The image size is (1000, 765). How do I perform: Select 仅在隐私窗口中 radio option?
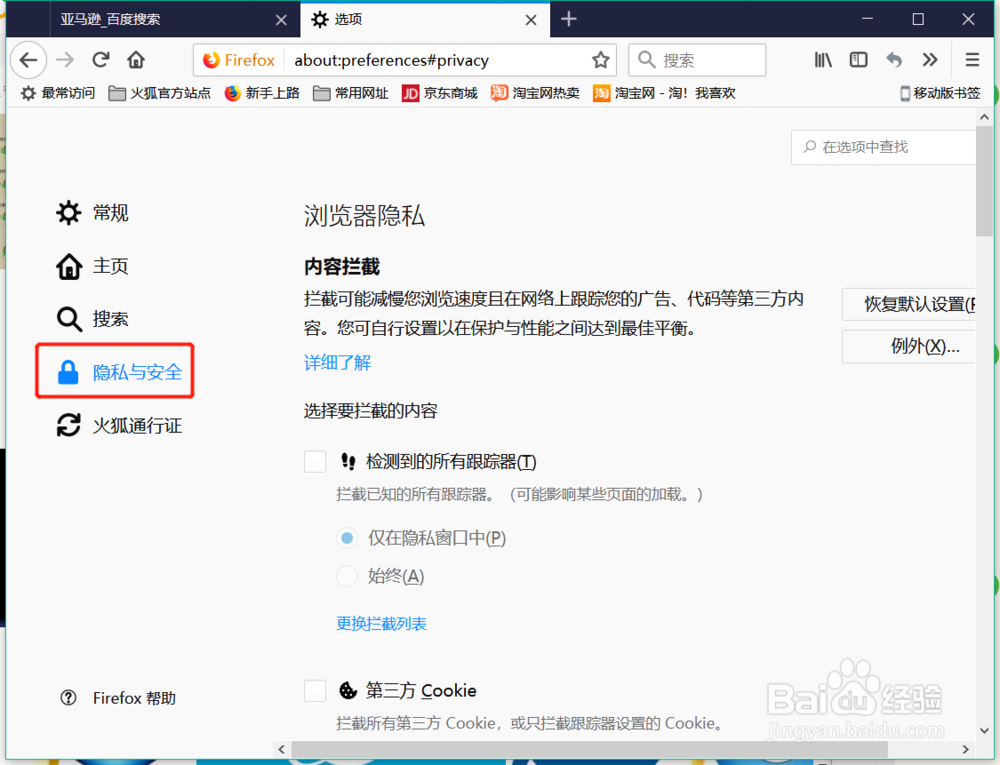(347, 537)
